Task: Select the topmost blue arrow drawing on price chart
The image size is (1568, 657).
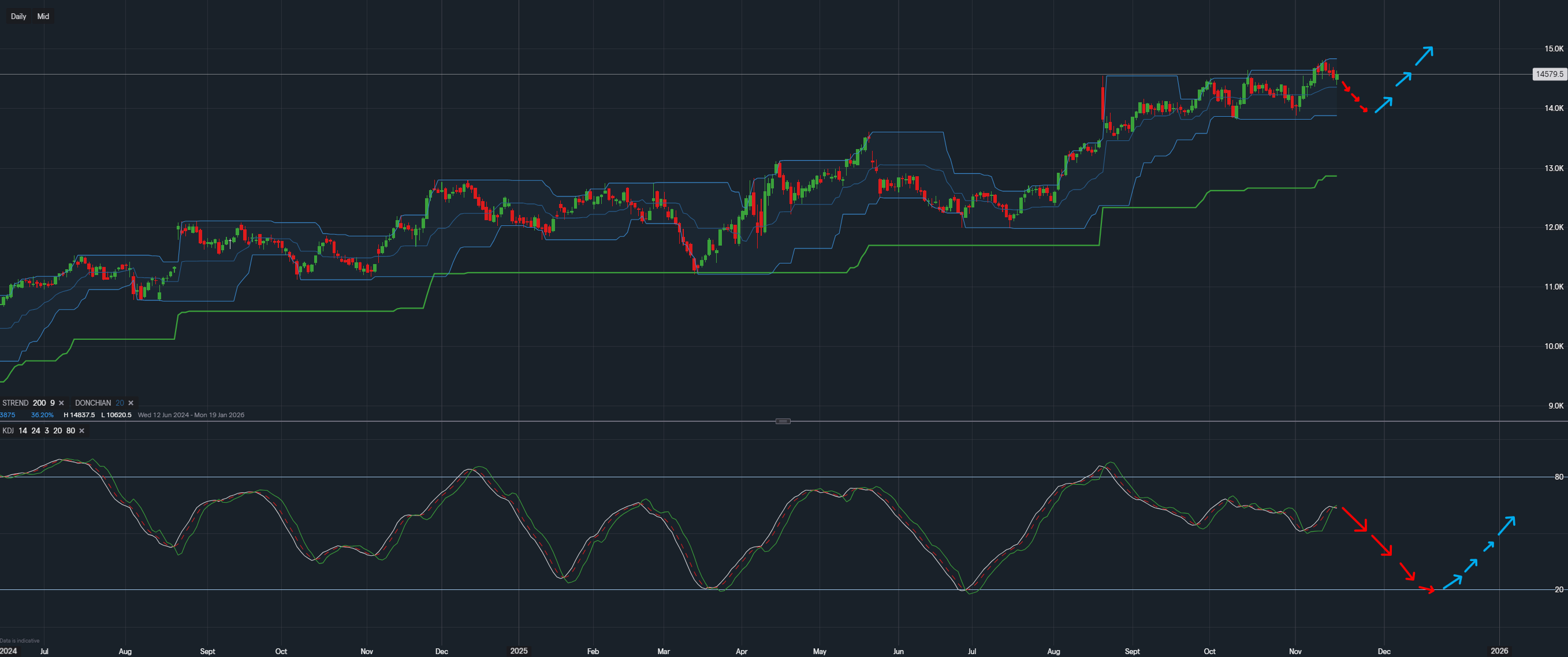Action: (x=1424, y=56)
